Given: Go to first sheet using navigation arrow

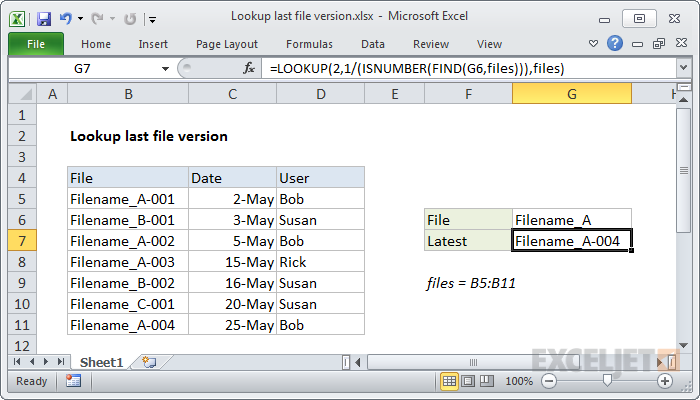Looking at the screenshot, I should point(17,362).
